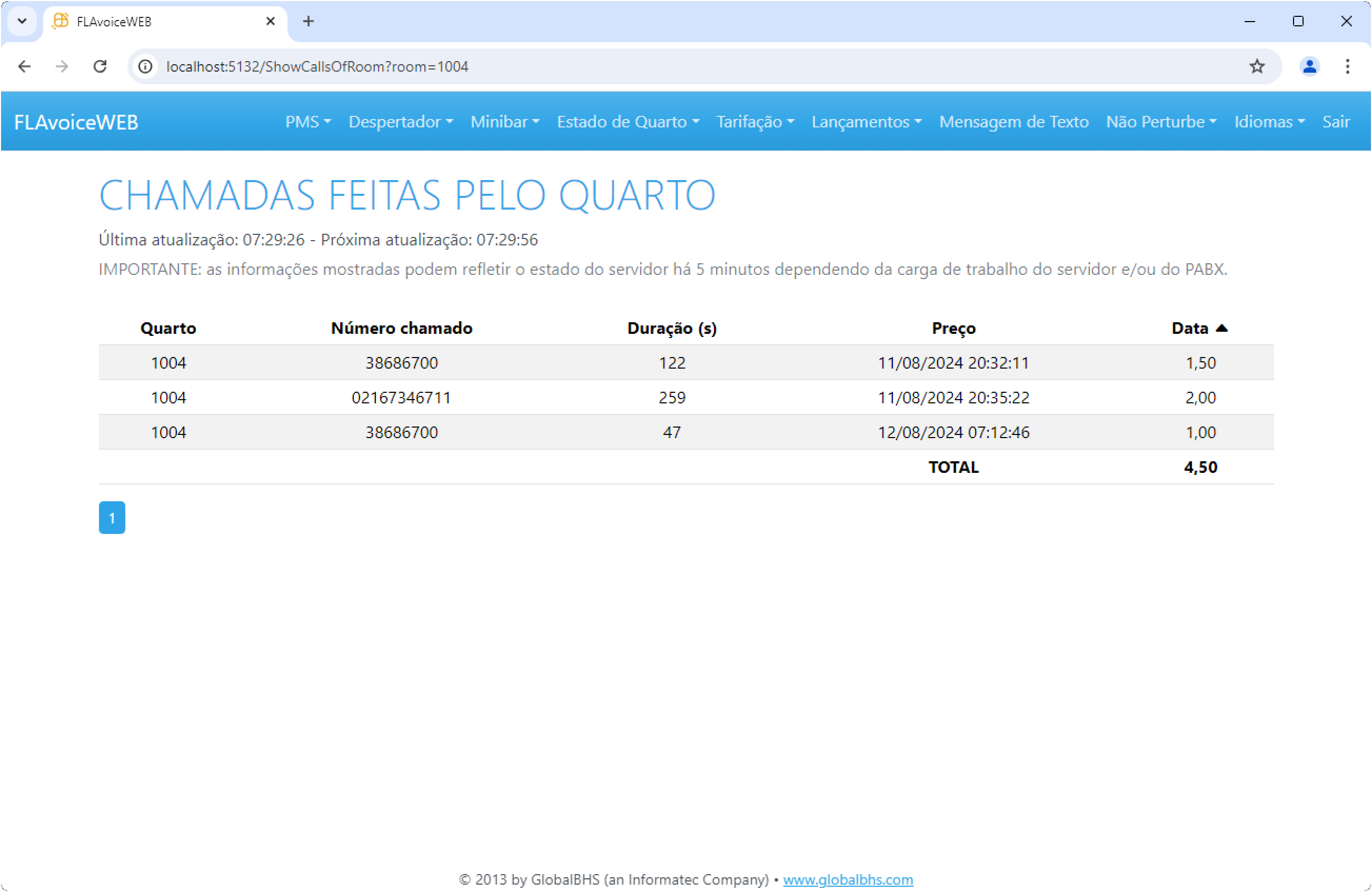Close the FLAvoiceWEB tab
The height and width of the screenshot is (892, 1372).
[271, 22]
